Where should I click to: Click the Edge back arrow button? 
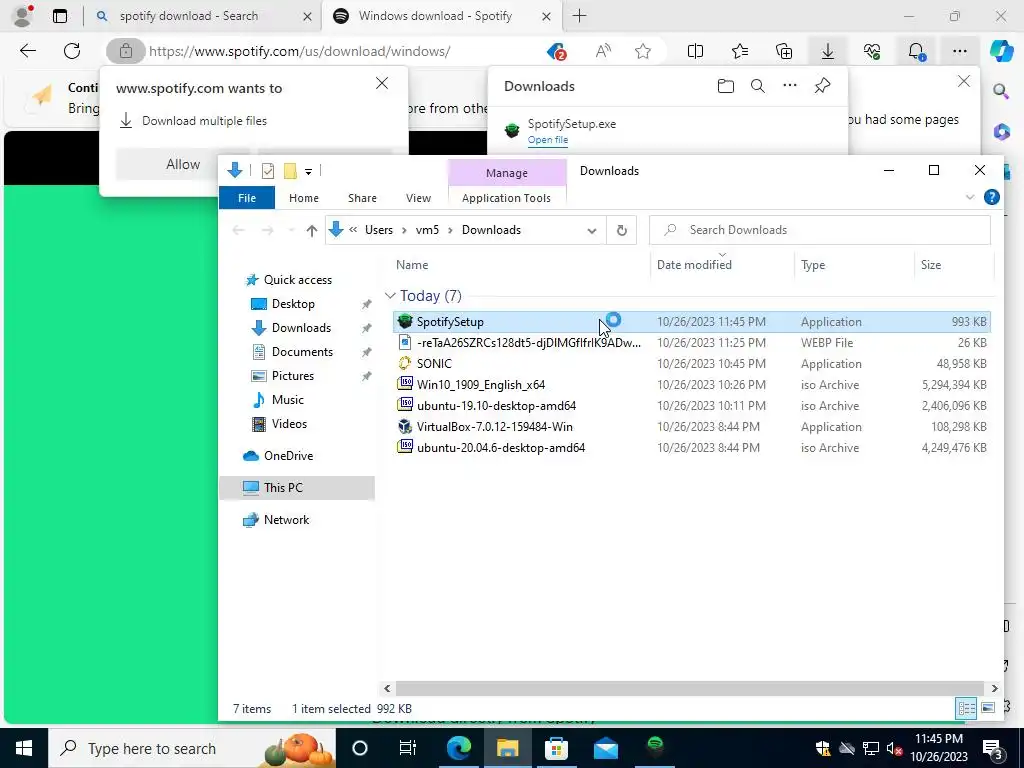point(28,51)
